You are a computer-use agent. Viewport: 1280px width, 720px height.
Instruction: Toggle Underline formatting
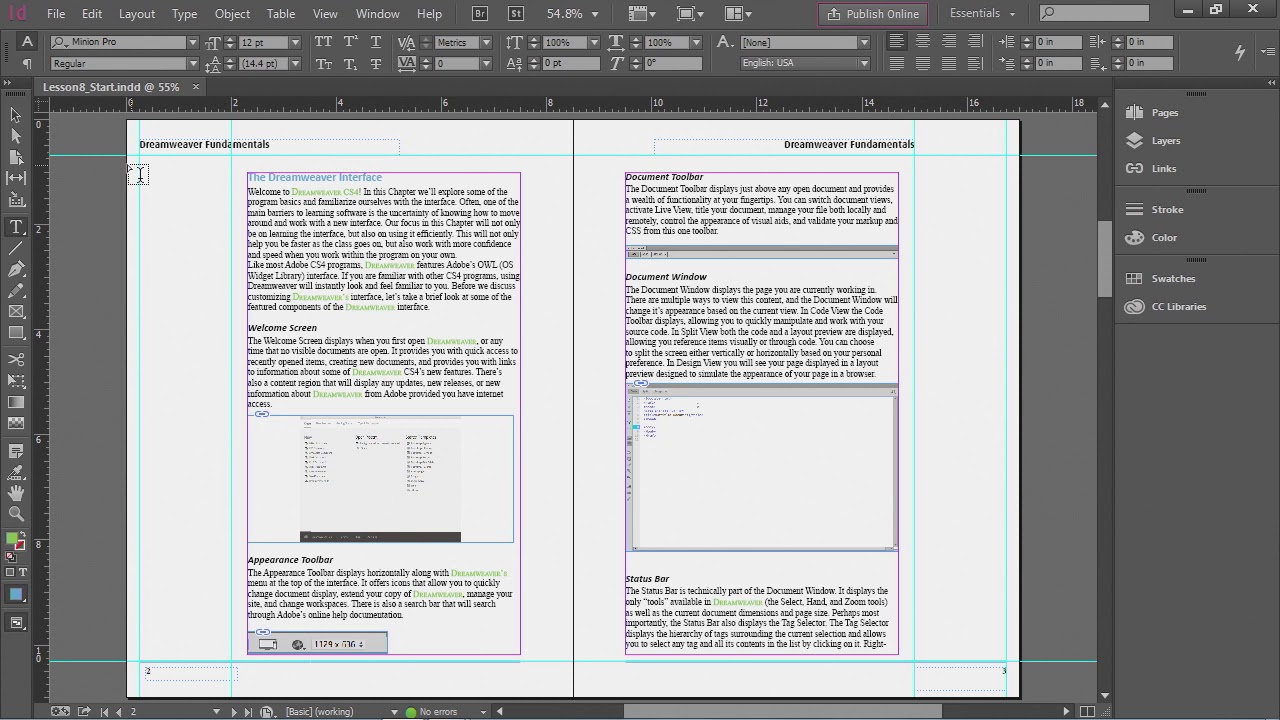coord(376,42)
